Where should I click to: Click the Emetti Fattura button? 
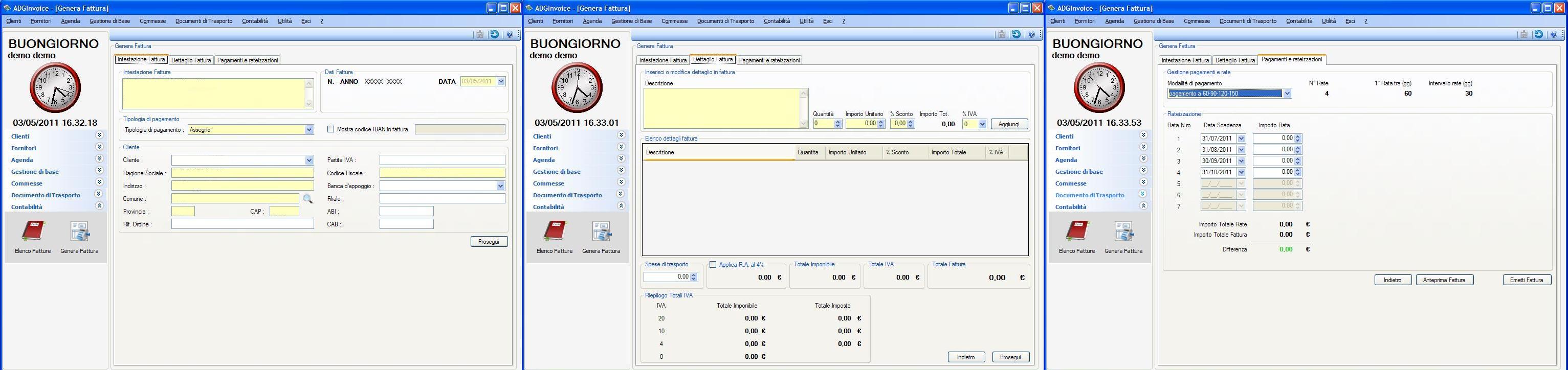[x=1526, y=280]
